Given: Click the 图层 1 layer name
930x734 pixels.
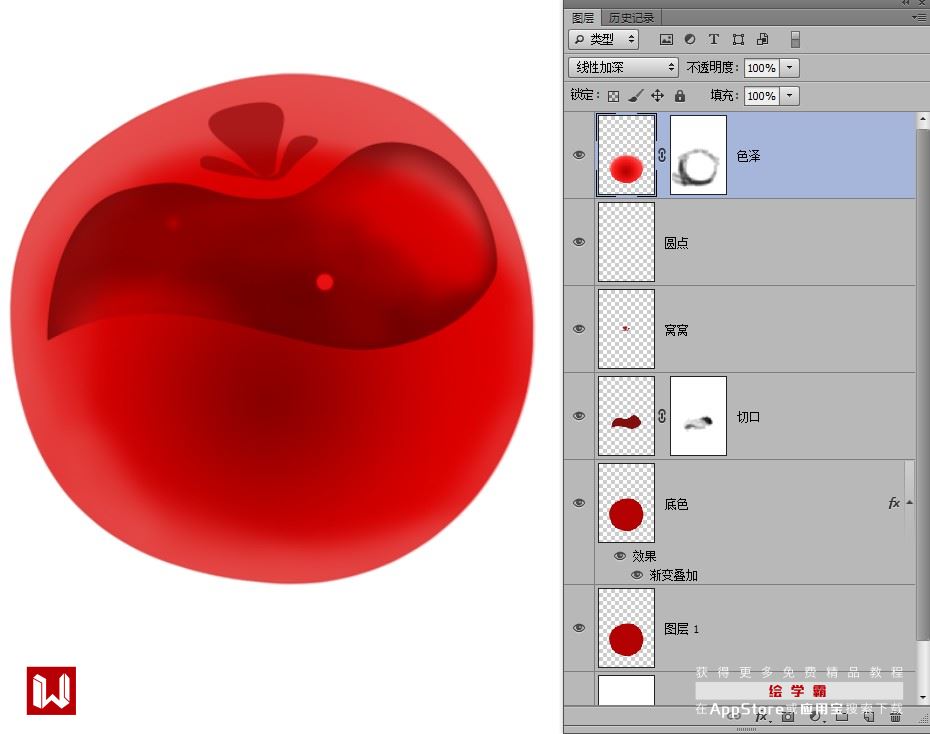Looking at the screenshot, I should (681, 628).
